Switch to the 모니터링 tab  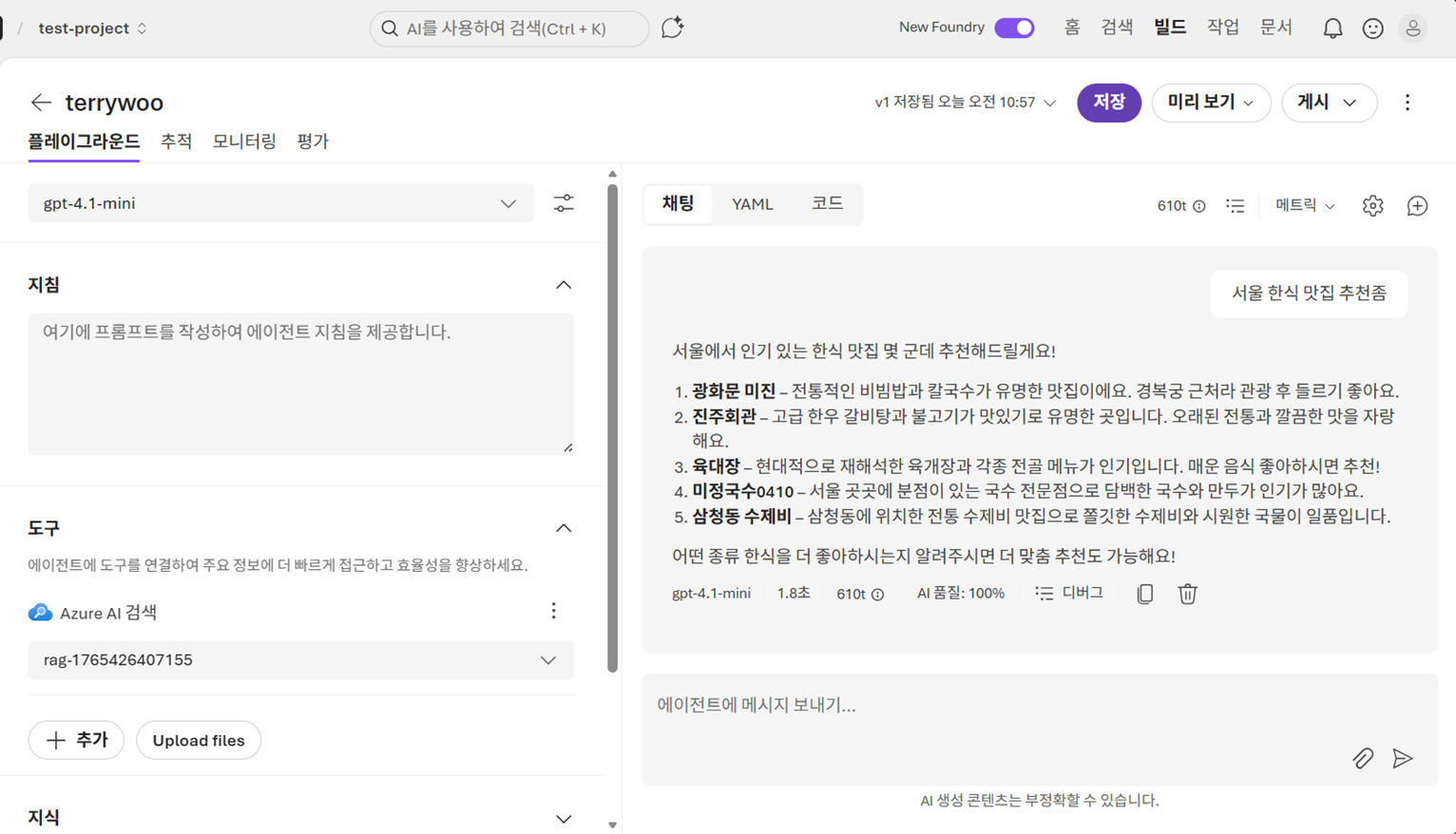[244, 142]
